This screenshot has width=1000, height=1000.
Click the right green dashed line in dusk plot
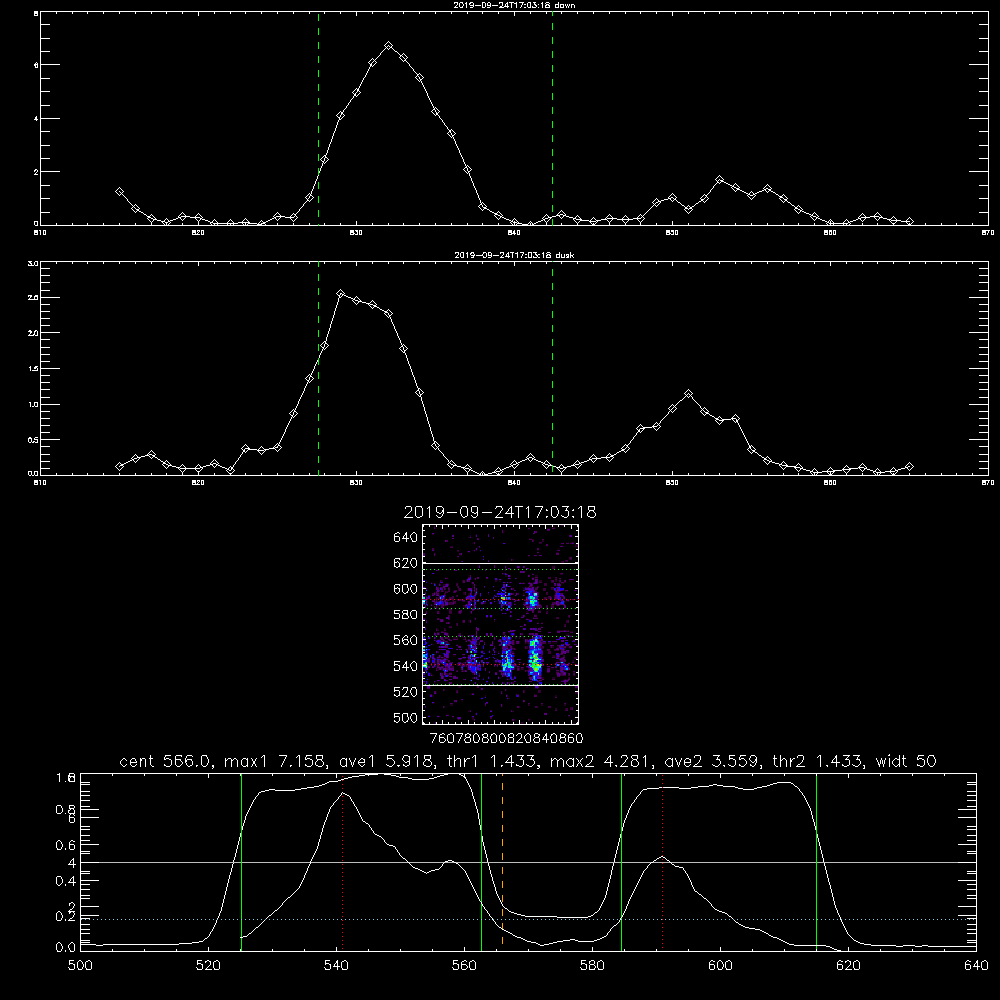click(x=552, y=369)
